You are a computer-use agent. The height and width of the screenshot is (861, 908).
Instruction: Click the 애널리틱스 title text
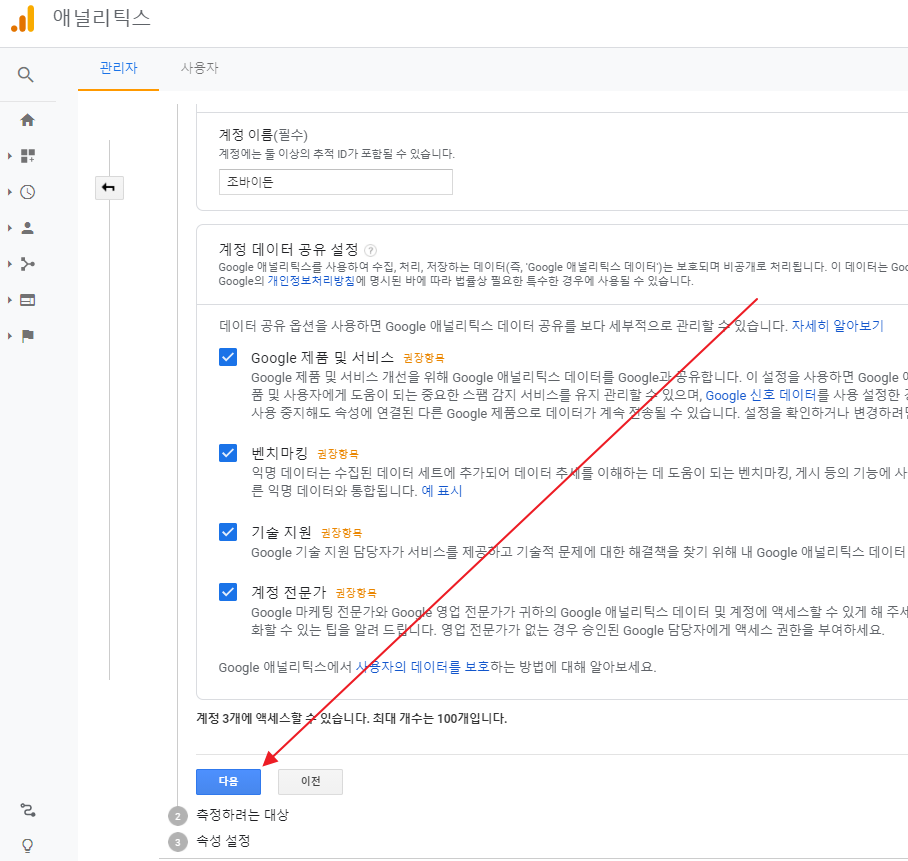102,18
